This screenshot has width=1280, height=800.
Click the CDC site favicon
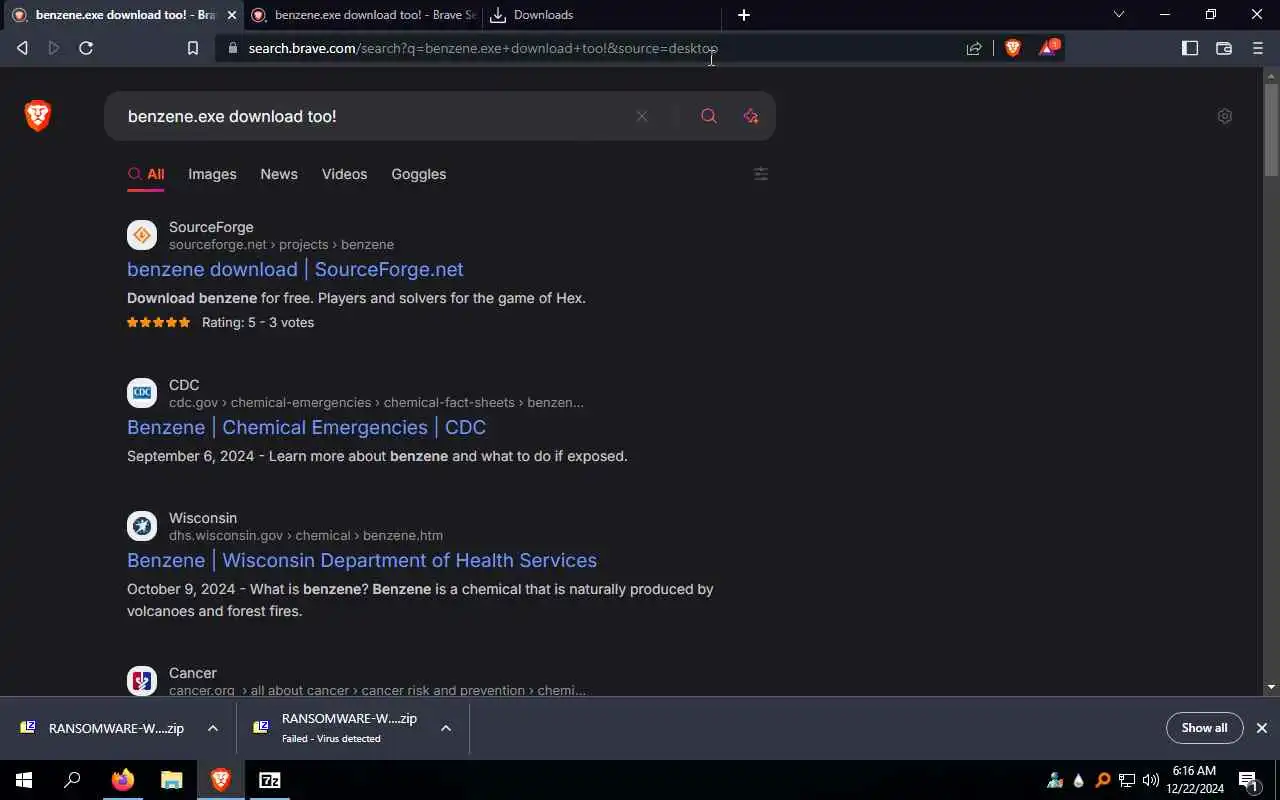142,393
